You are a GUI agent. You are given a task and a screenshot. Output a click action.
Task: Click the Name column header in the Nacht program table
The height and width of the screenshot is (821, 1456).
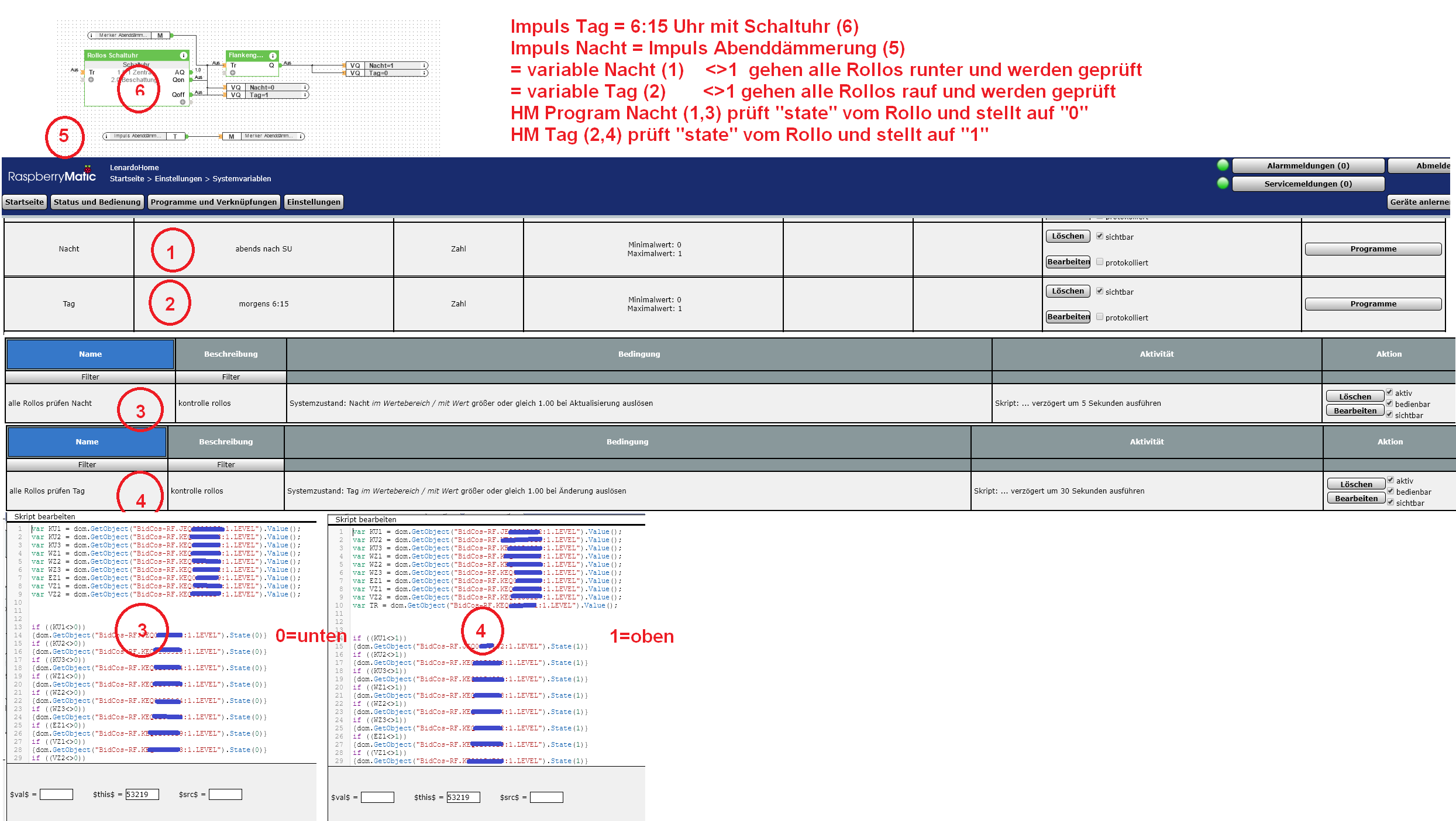point(90,354)
